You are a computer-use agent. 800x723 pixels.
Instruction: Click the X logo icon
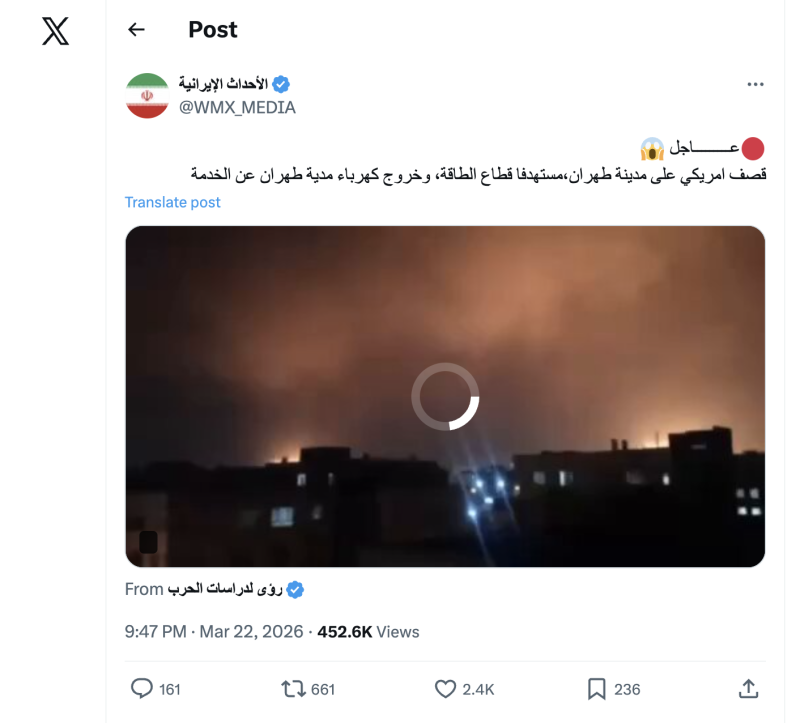55,31
